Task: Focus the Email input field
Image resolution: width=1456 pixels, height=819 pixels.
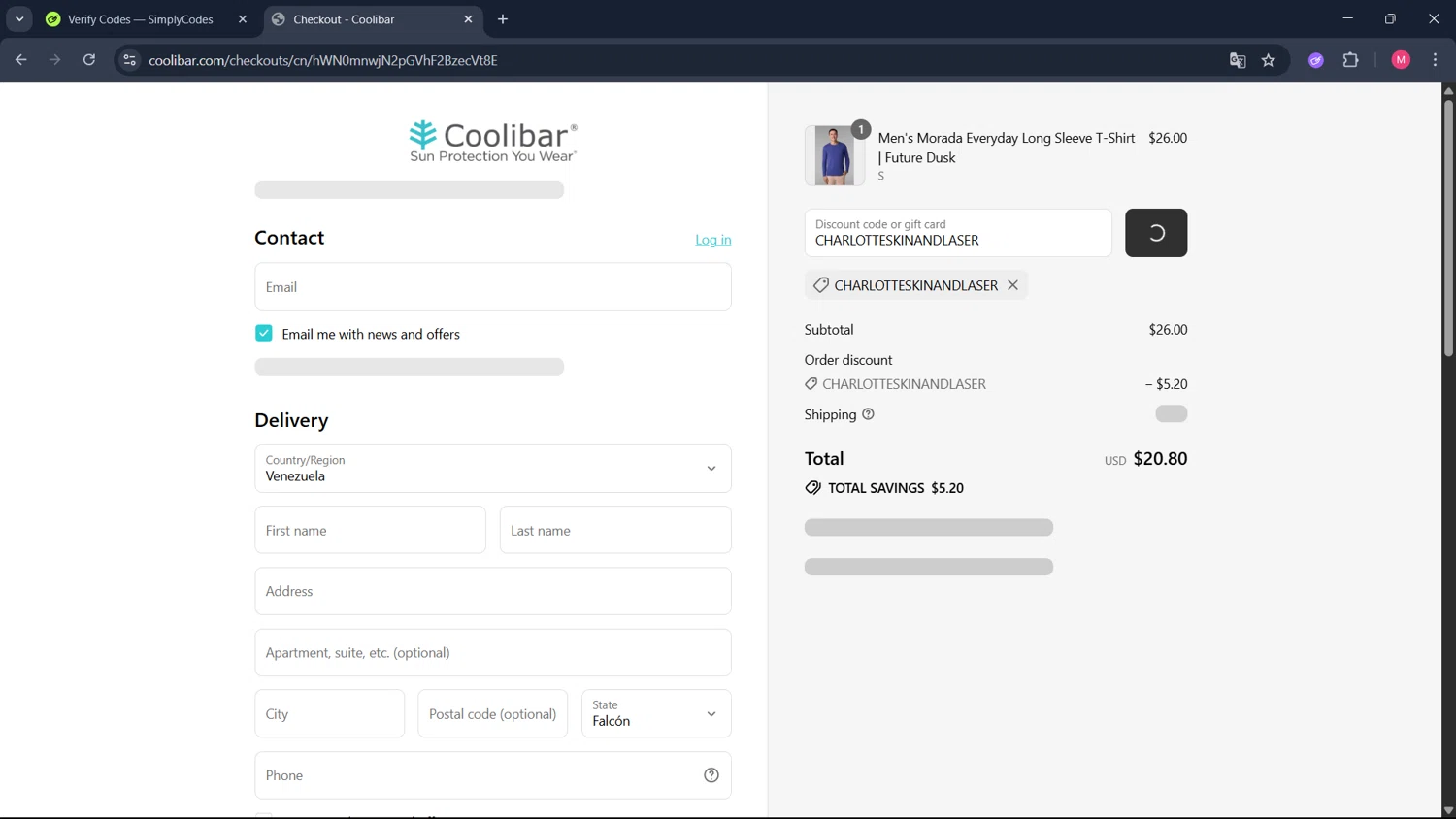Action: point(493,286)
